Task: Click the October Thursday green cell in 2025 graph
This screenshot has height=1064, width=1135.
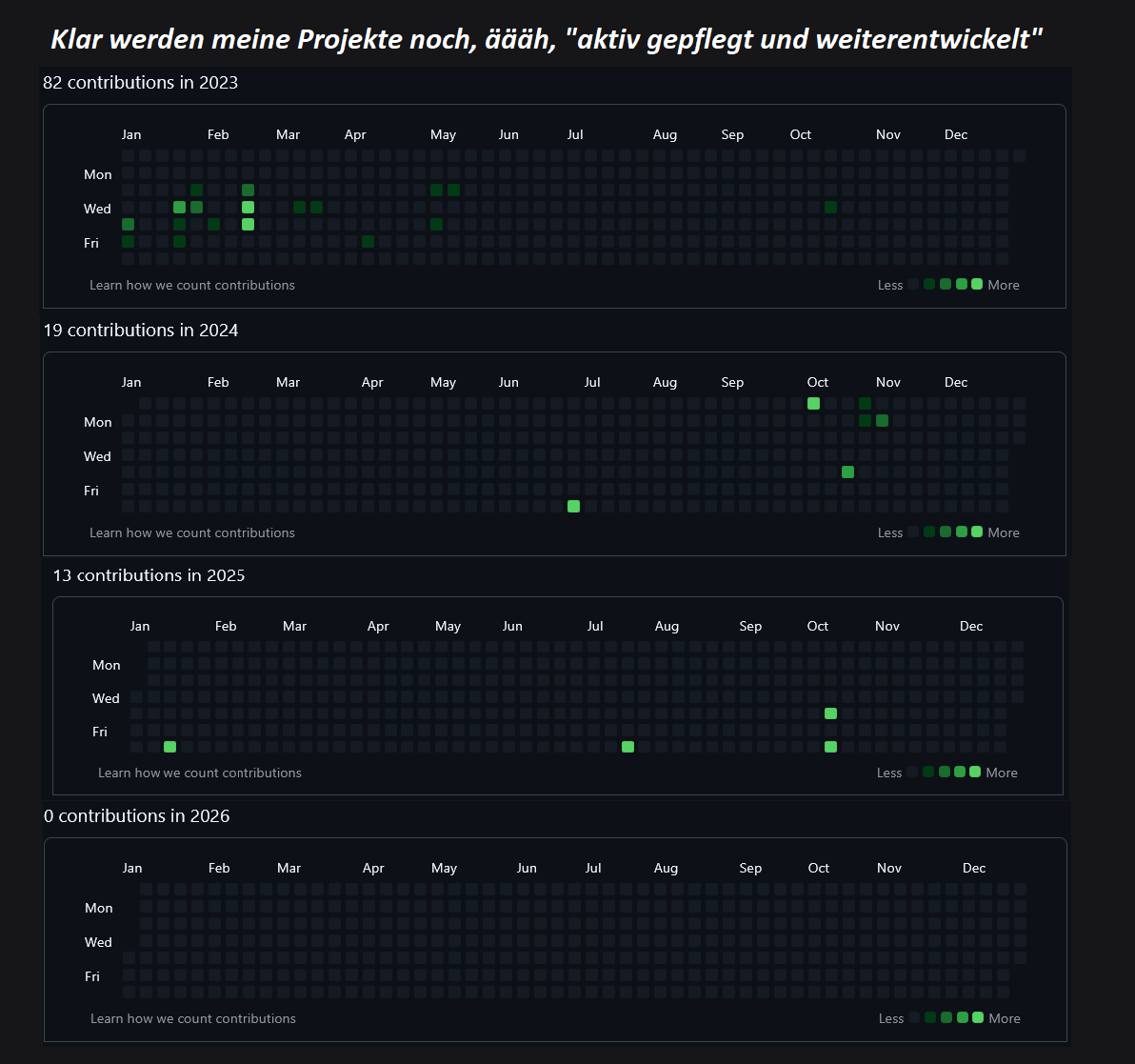Action: tap(830, 713)
